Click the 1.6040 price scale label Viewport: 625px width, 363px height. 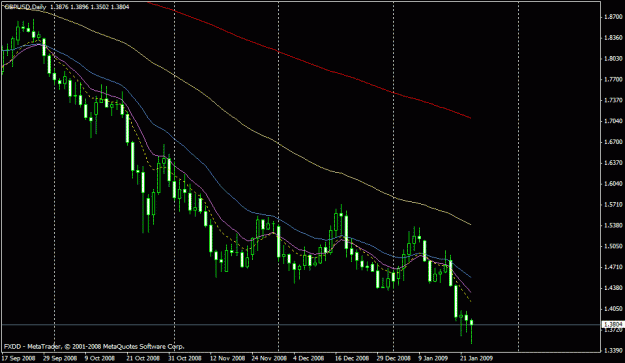(613, 184)
